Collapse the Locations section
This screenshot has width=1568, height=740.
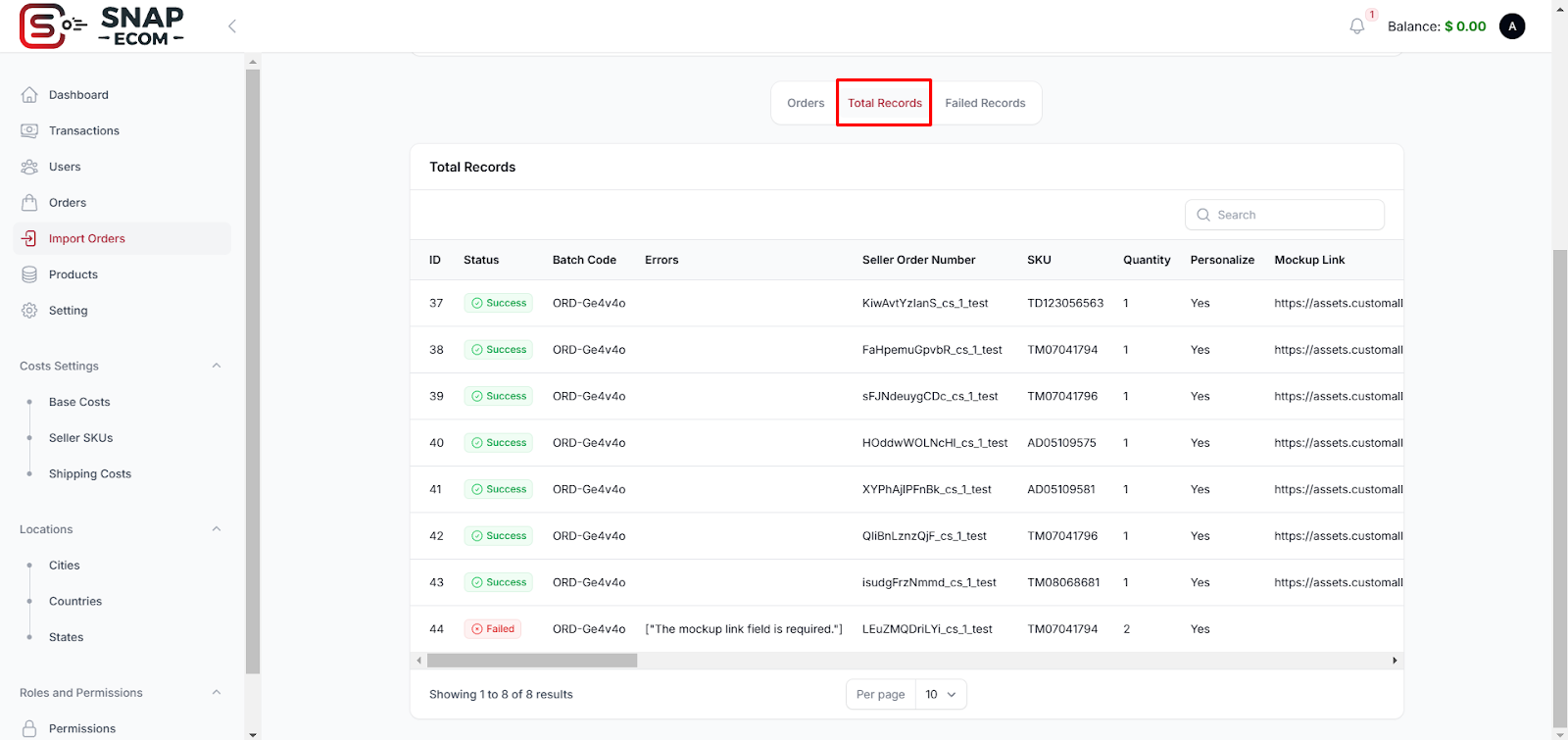[217, 529]
